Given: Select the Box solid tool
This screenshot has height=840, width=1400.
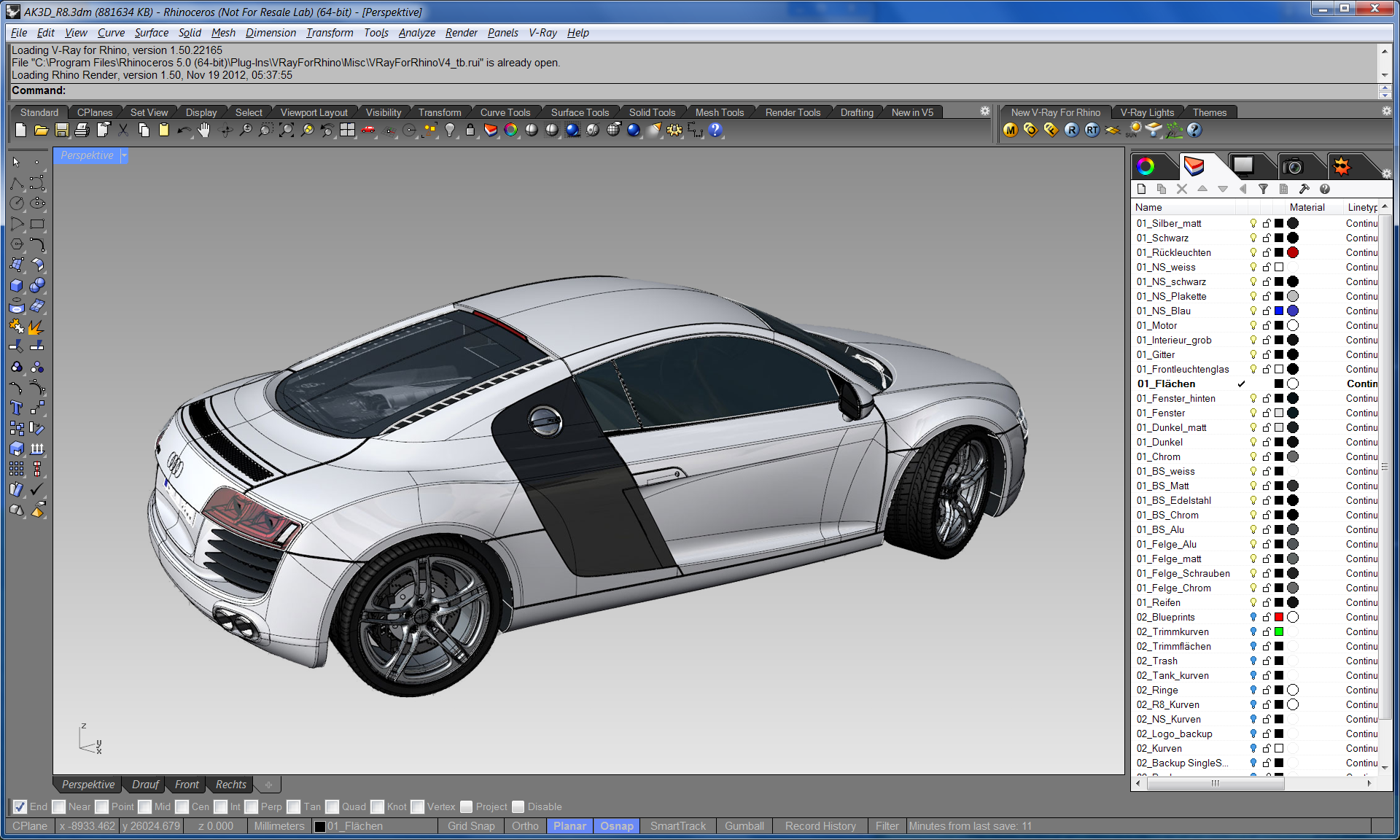Looking at the screenshot, I should [x=17, y=285].
